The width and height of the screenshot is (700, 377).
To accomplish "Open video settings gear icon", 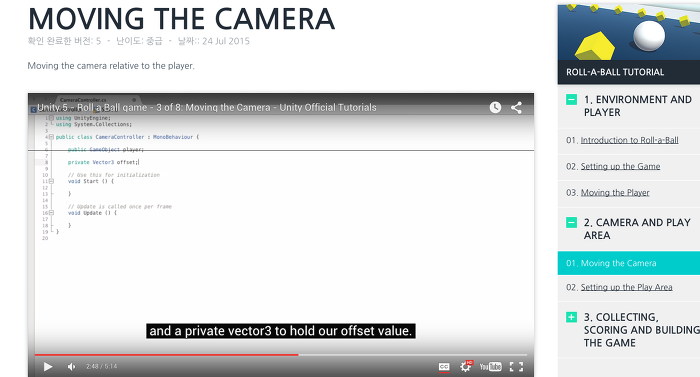I will [x=466, y=366].
